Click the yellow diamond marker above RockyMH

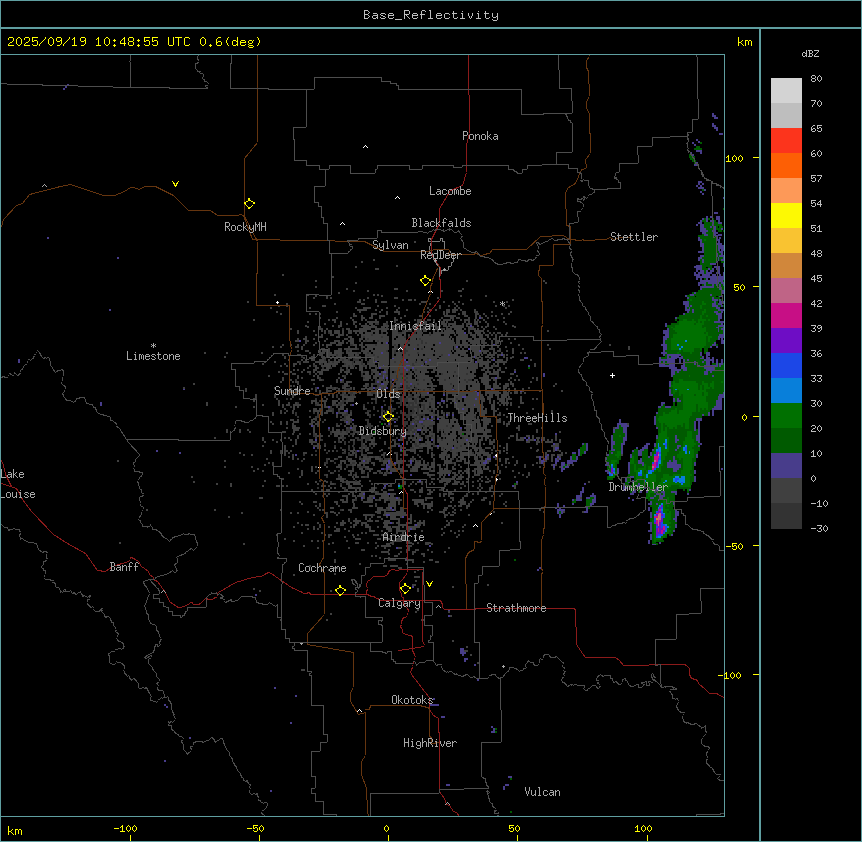[249, 203]
